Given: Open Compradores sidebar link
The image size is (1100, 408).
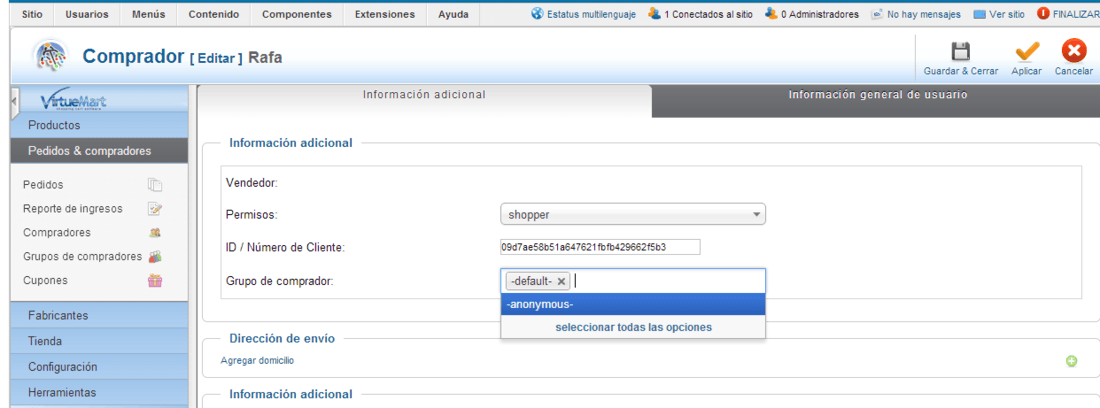Looking at the screenshot, I should tap(57, 233).
